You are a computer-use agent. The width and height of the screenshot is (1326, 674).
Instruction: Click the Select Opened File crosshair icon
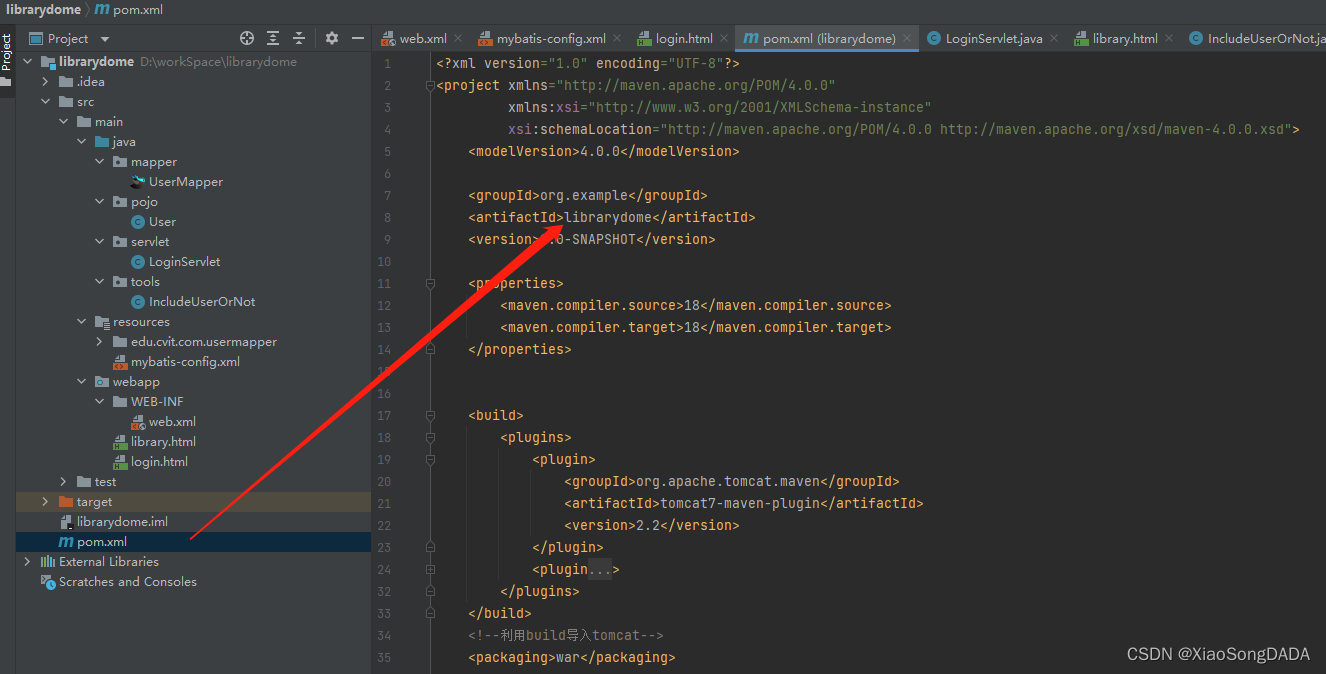coord(247,38)
